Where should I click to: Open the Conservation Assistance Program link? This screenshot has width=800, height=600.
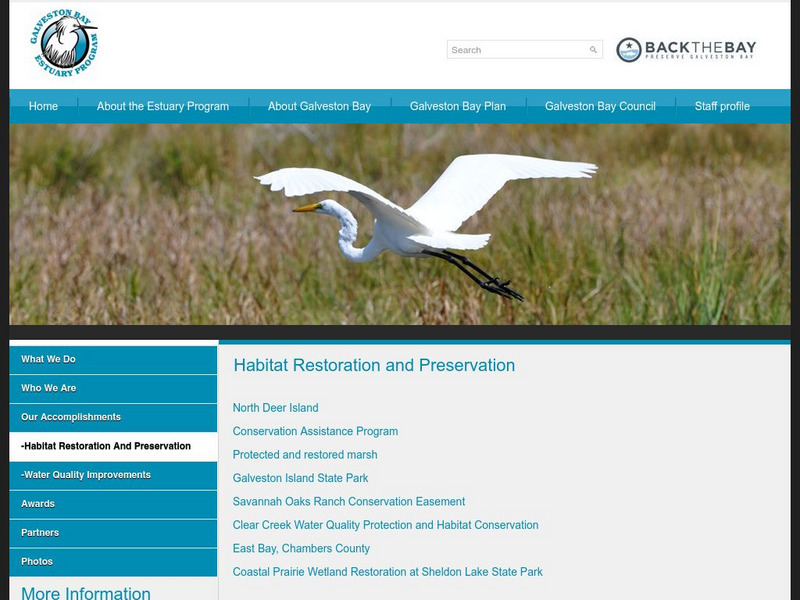coord(316,431)
